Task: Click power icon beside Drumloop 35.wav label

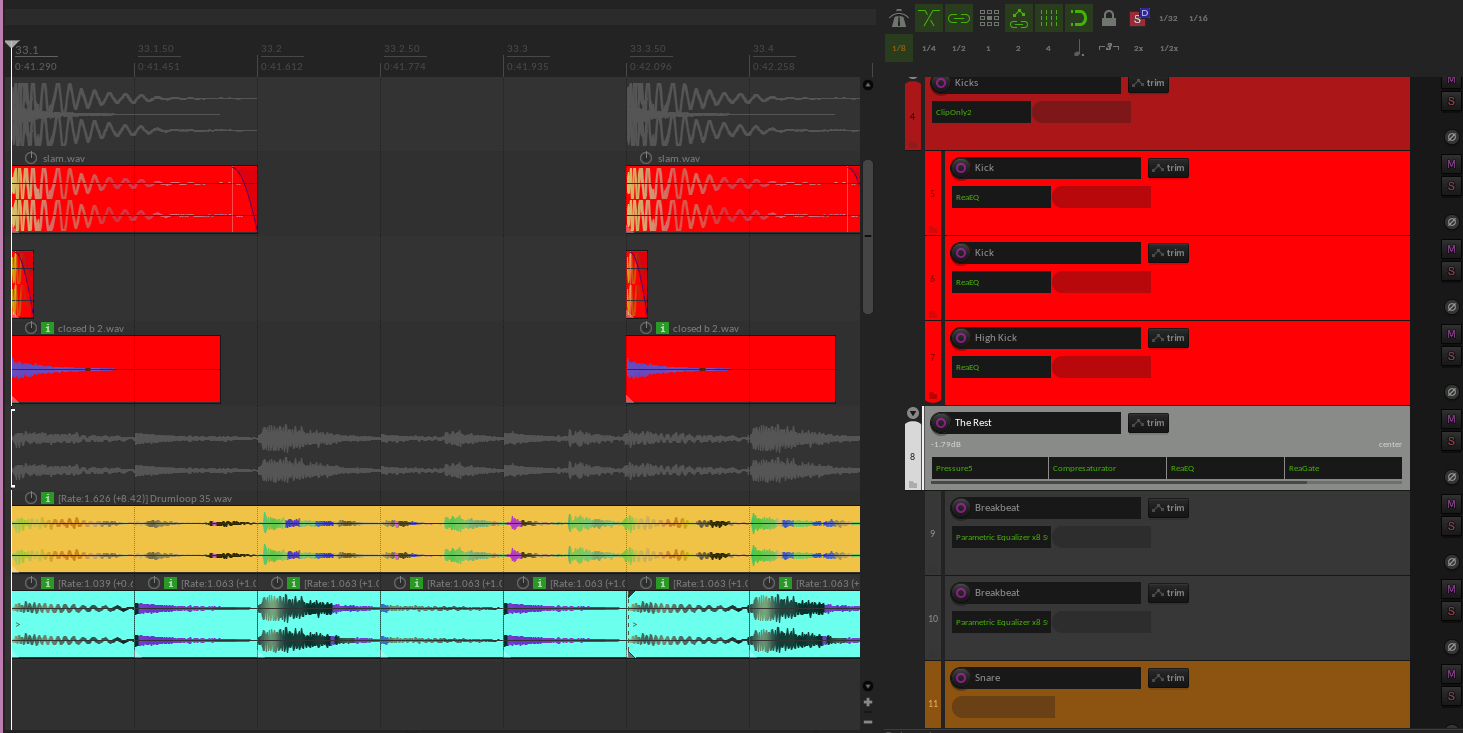Action: point(31,498)
